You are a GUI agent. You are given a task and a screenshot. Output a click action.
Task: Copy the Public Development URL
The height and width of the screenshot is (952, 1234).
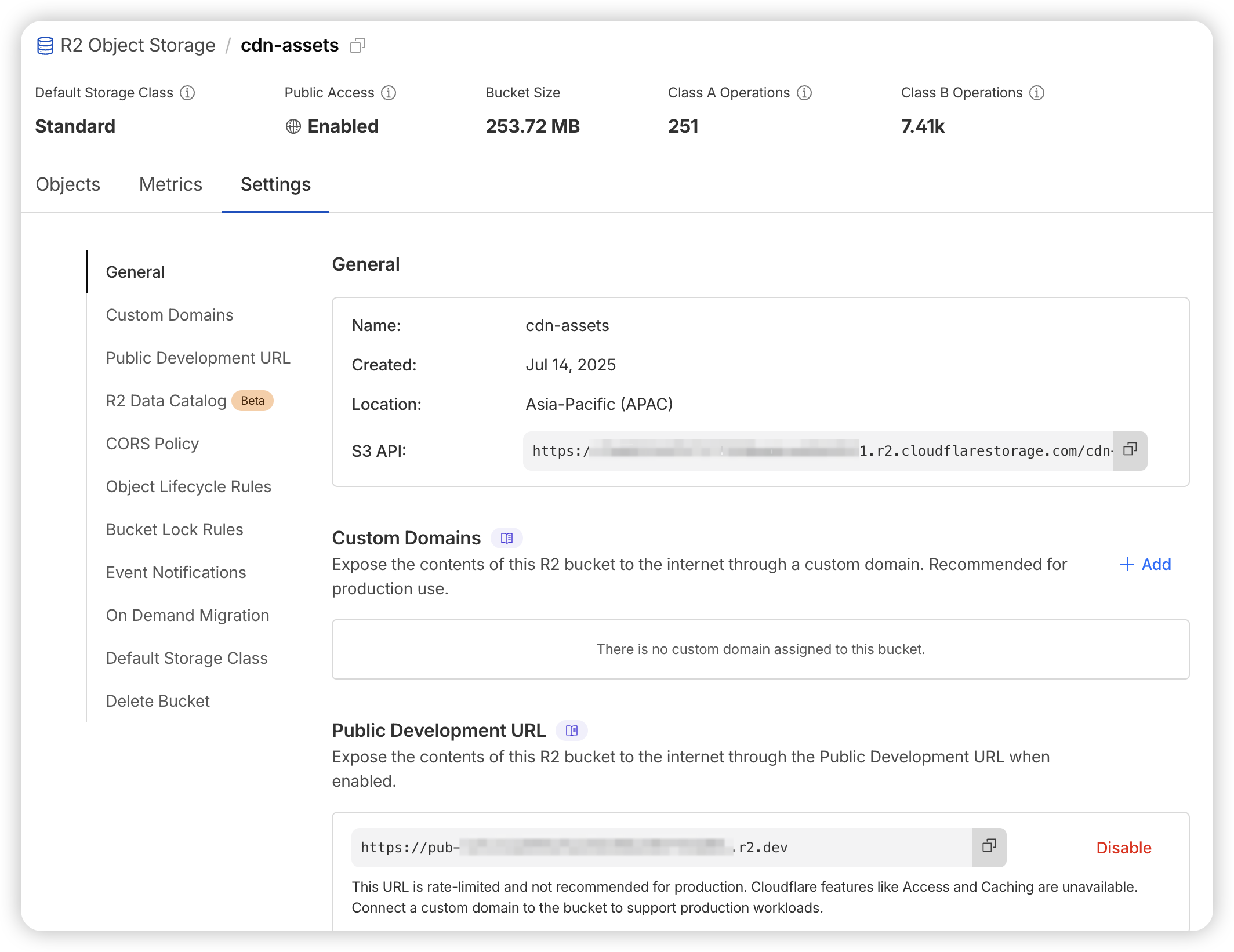(x=989, y=847)
